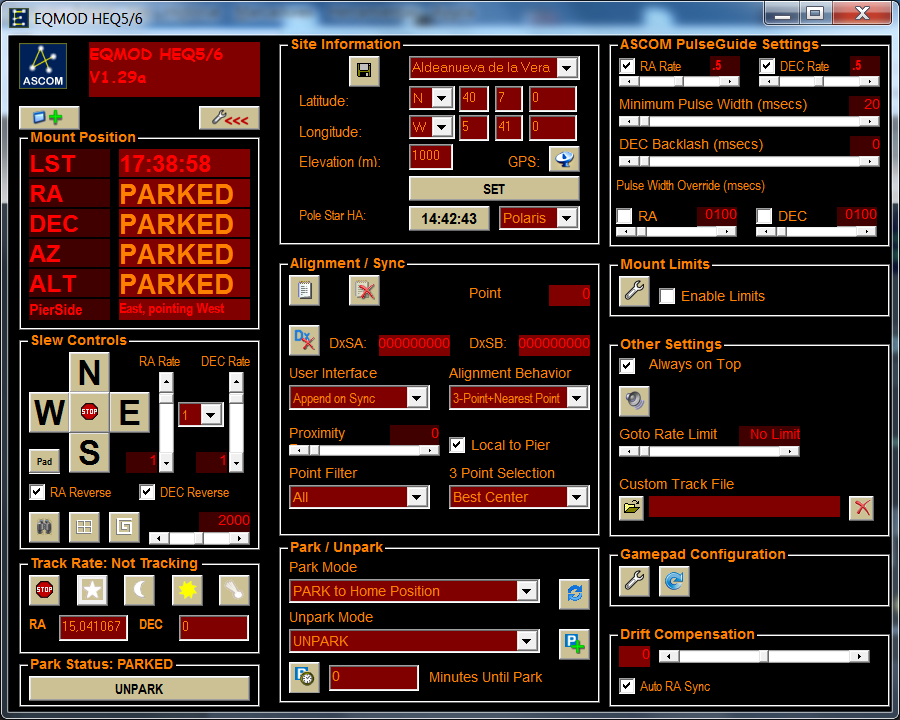Check the Enable Limits box
This screenshot has width=900, height=720.
[667, 296]
